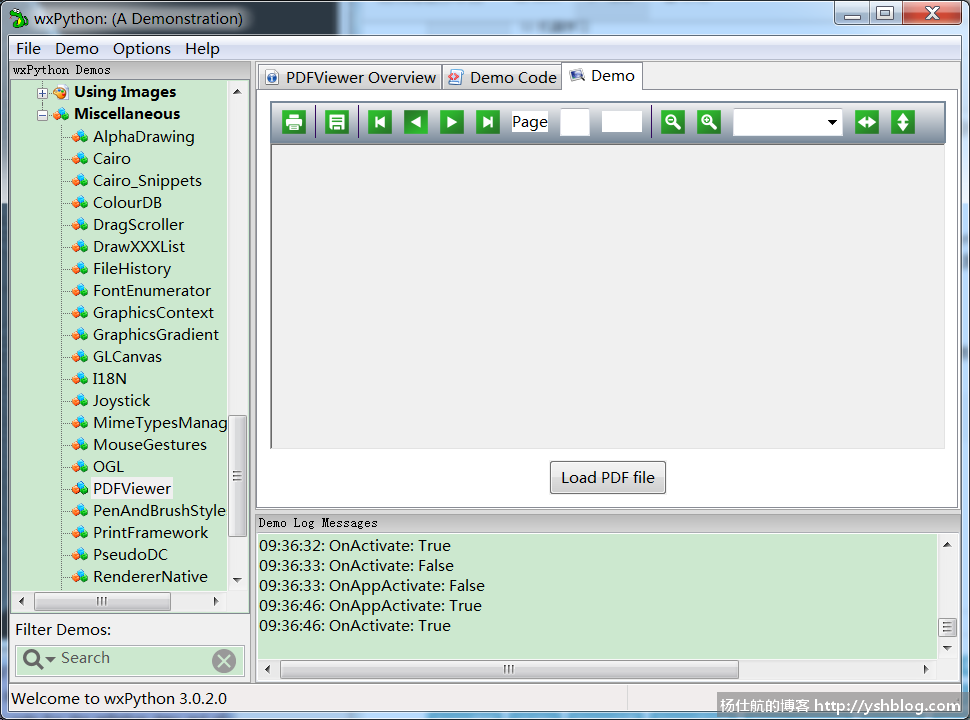Image resolution: width=970 pixels, height=720 pixels.
Task: Click the search magnifier icon in filter box
Action: click(32, 659)
